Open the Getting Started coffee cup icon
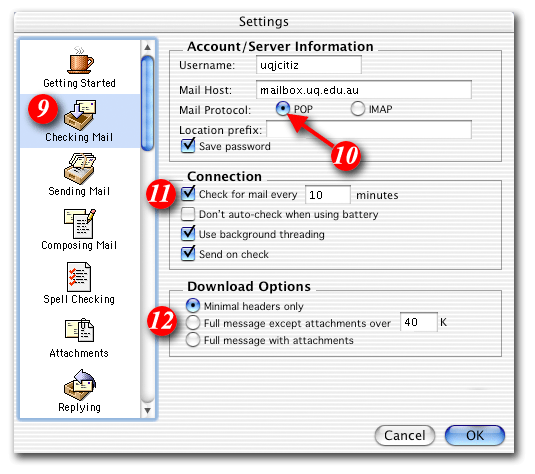This screenshot has height=474, width=535. pyautogui.click(x=81, y=60)
